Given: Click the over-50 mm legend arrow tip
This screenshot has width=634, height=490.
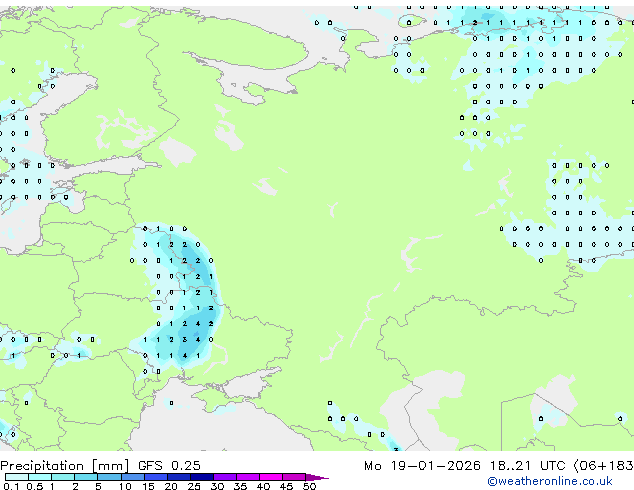Looking at the screenshot, I should pyautogui.click(x=317, y=477).
